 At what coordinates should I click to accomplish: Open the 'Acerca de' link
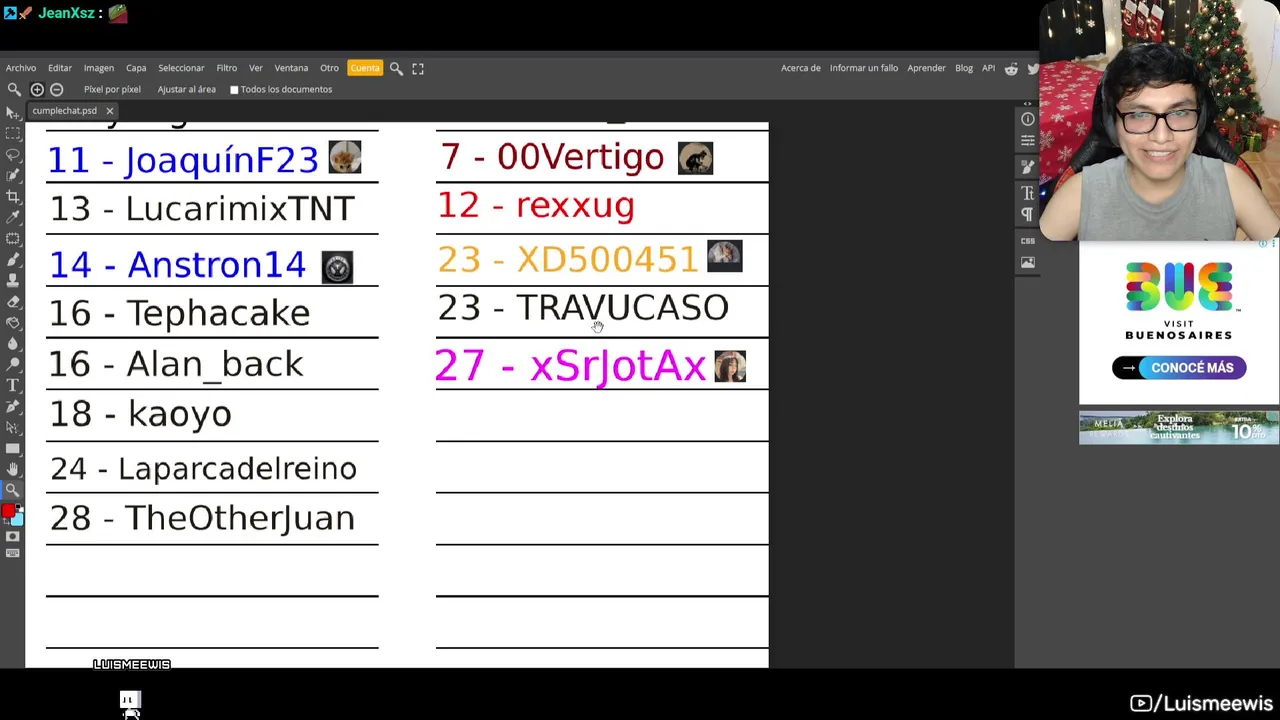801,68
